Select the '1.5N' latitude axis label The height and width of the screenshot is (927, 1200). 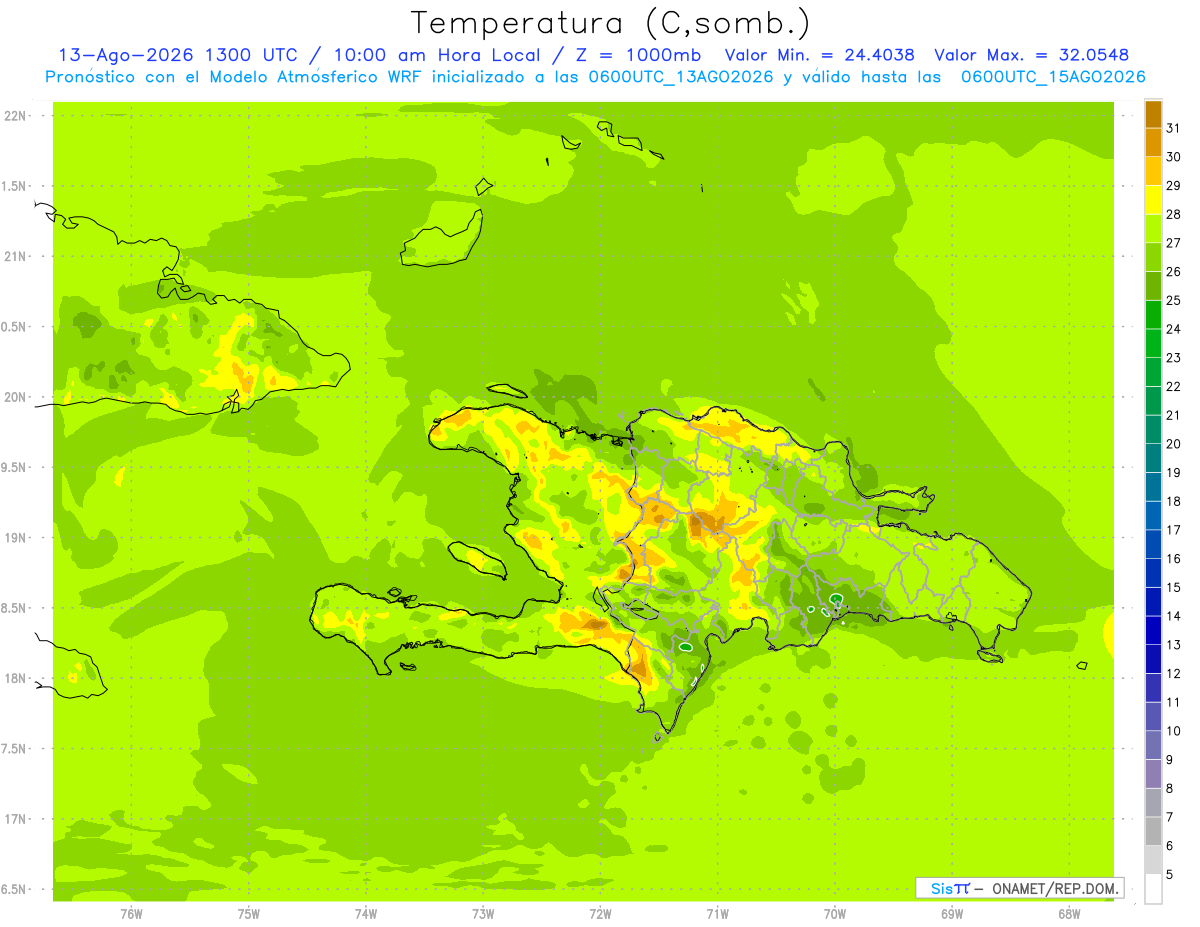15,186
